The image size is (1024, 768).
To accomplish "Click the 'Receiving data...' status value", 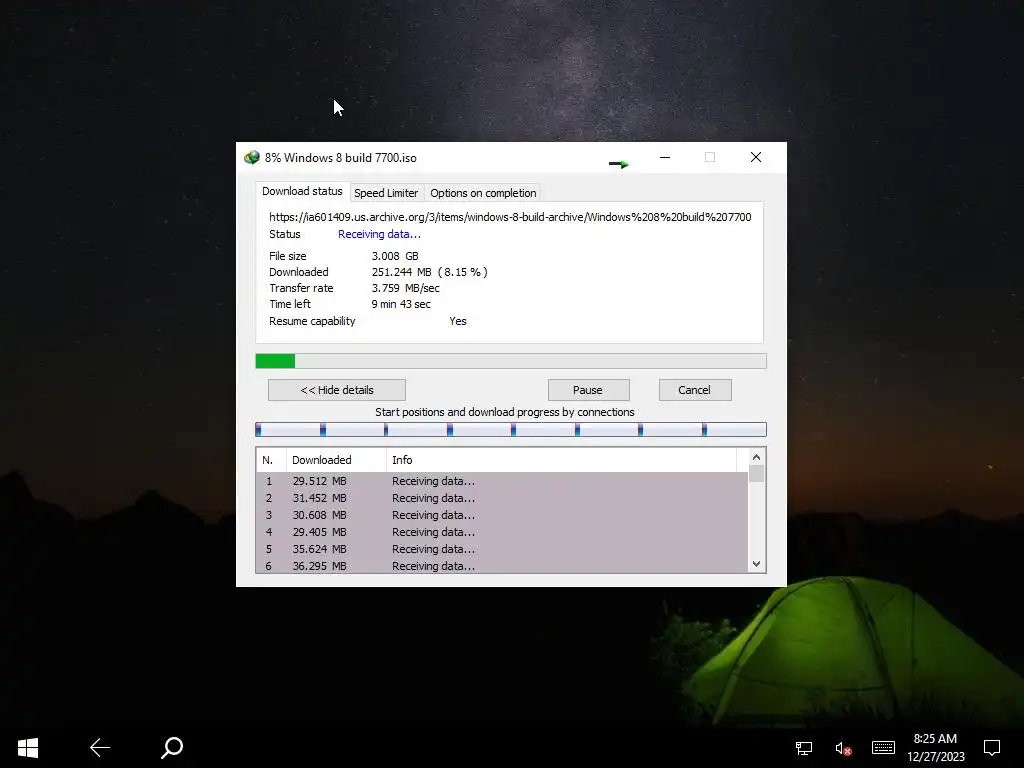I will [x=379, y=234].
